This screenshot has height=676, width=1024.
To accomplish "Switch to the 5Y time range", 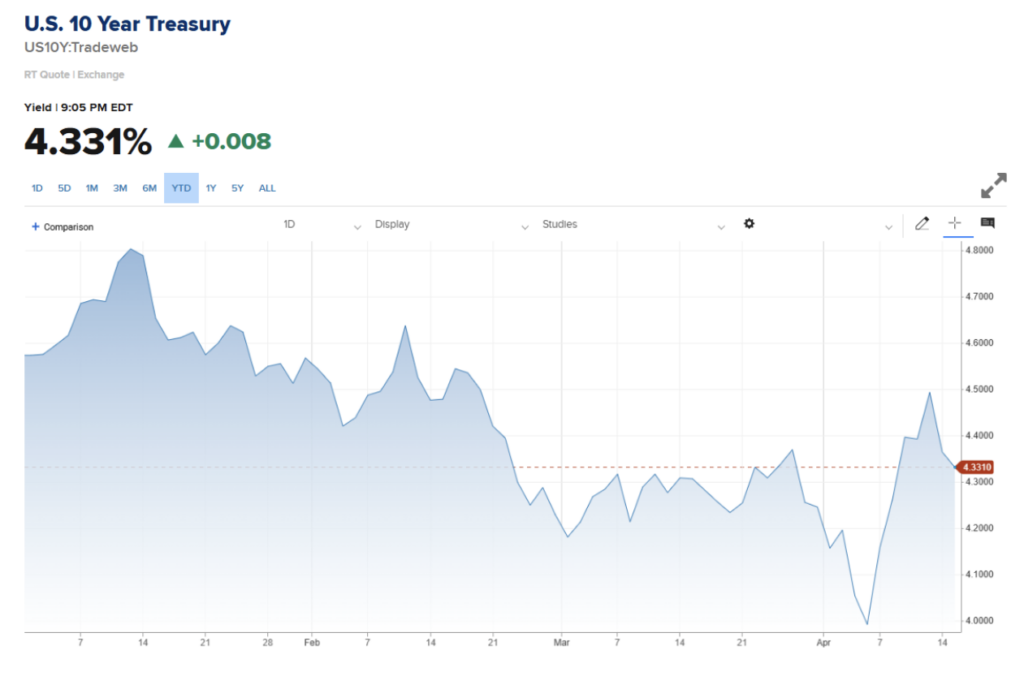I will [238, 188].
